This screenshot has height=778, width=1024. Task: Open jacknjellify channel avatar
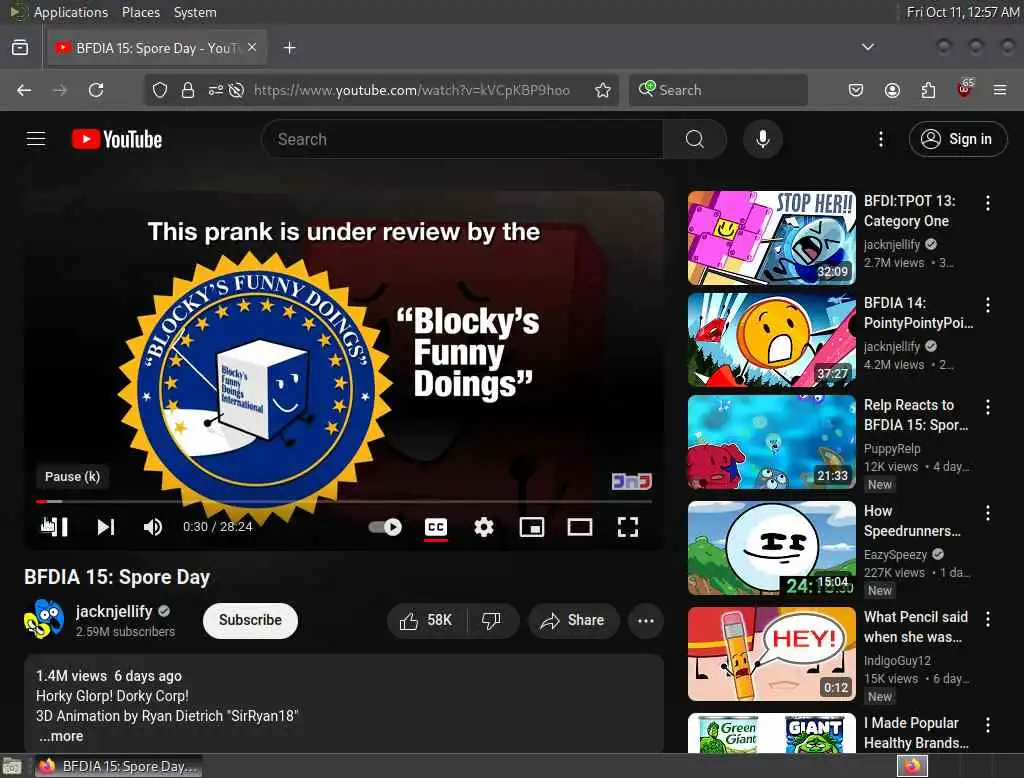[x=44, y=619]
